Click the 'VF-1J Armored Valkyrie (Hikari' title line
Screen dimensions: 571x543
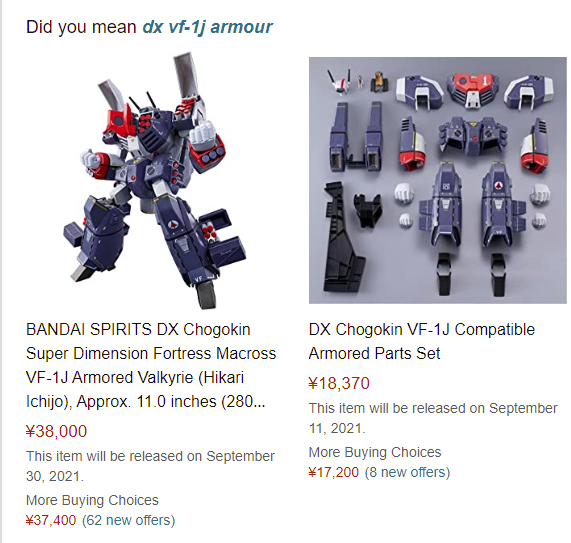coord(135,377)
